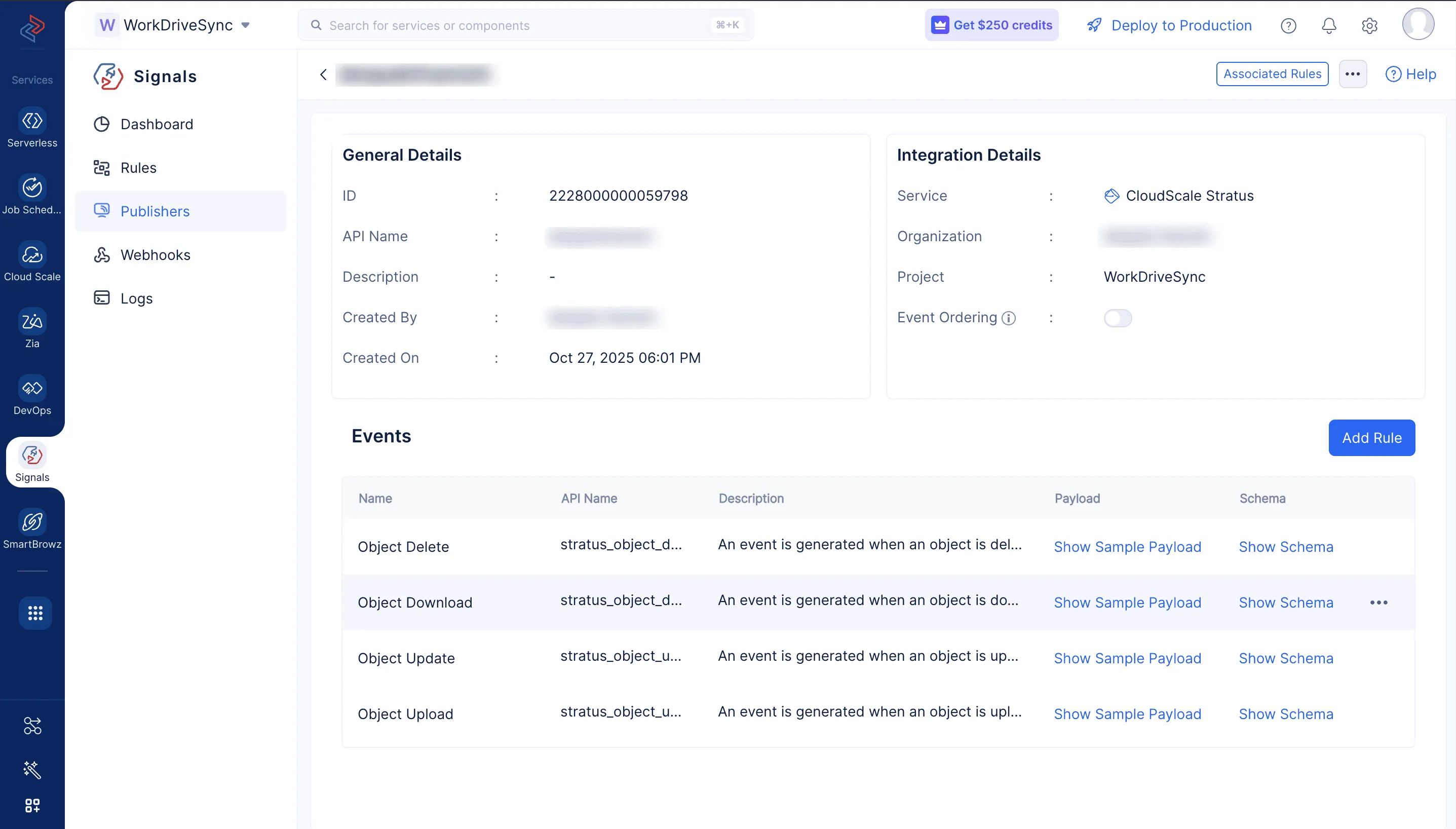1456x829 pixels.
Task: Click the Add Rule button
Action: pyautogui.click(x=1371, y=438)
